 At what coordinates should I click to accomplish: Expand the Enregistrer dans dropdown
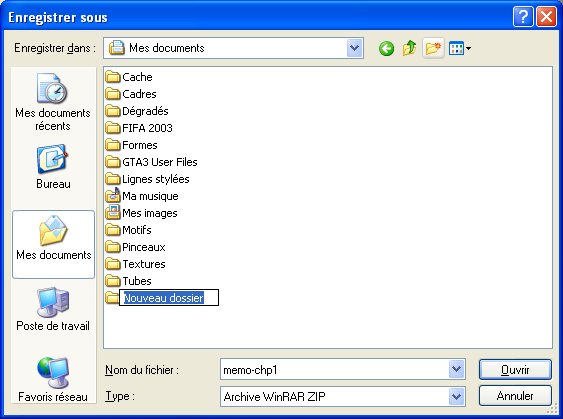point(355,48)
